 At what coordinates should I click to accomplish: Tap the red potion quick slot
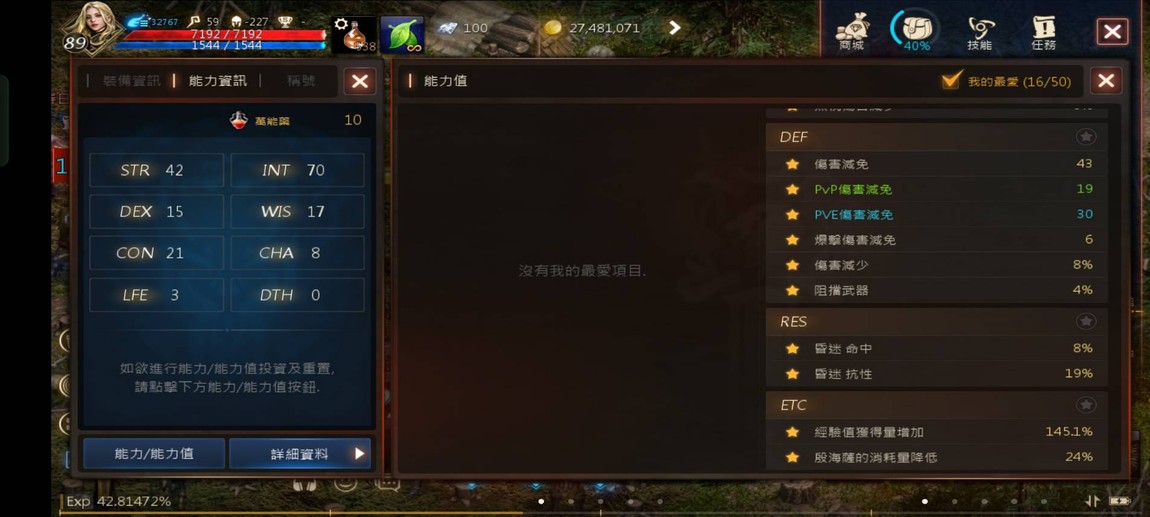point(354,34)
